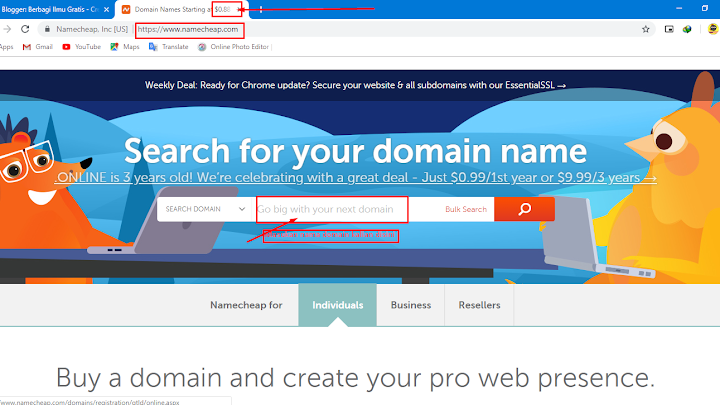The image size is (720, 405).
Task: Click the padlock site security icon
Action: click(x=47, y=29)
